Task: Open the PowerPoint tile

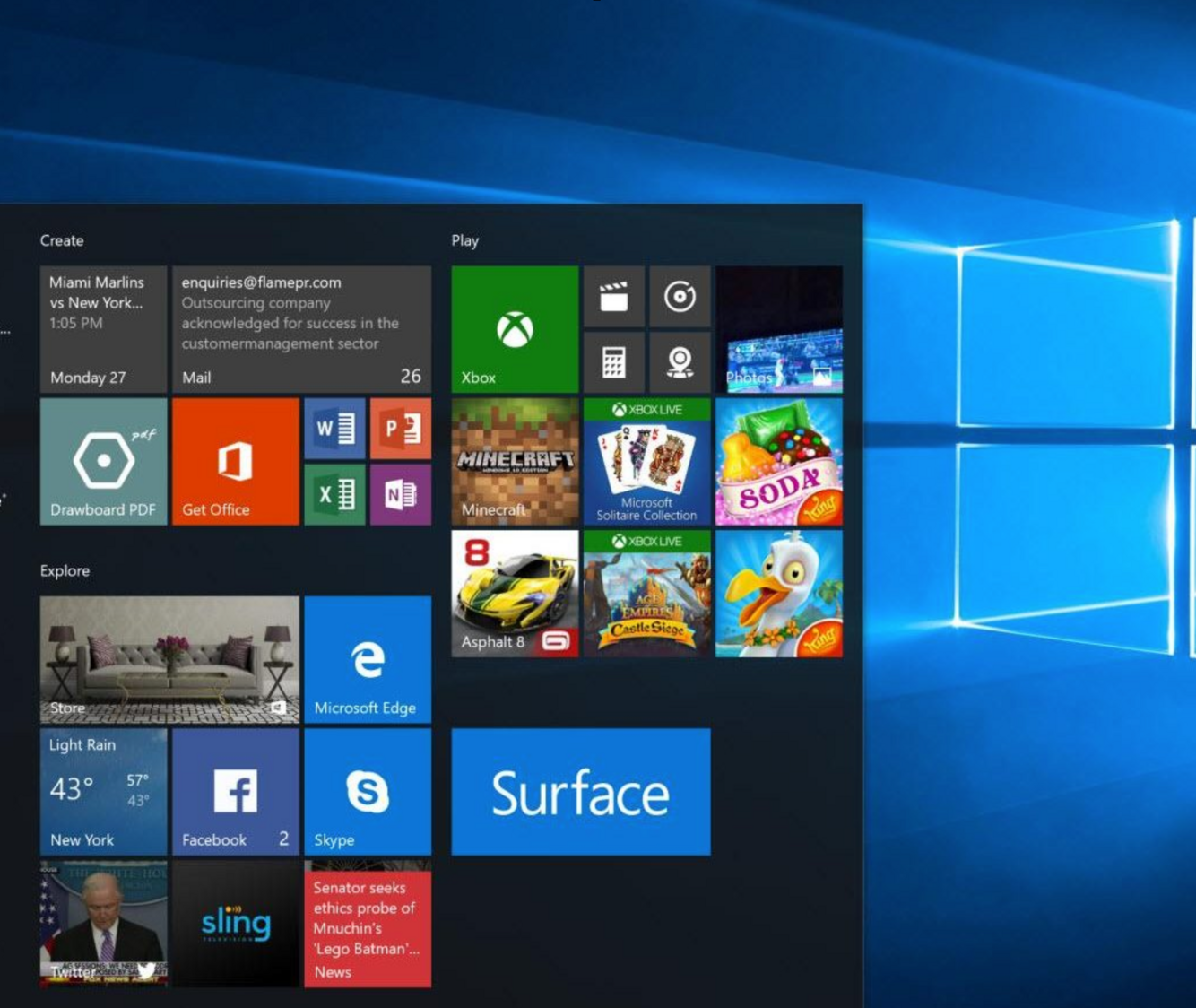Action: click(401, 429)
